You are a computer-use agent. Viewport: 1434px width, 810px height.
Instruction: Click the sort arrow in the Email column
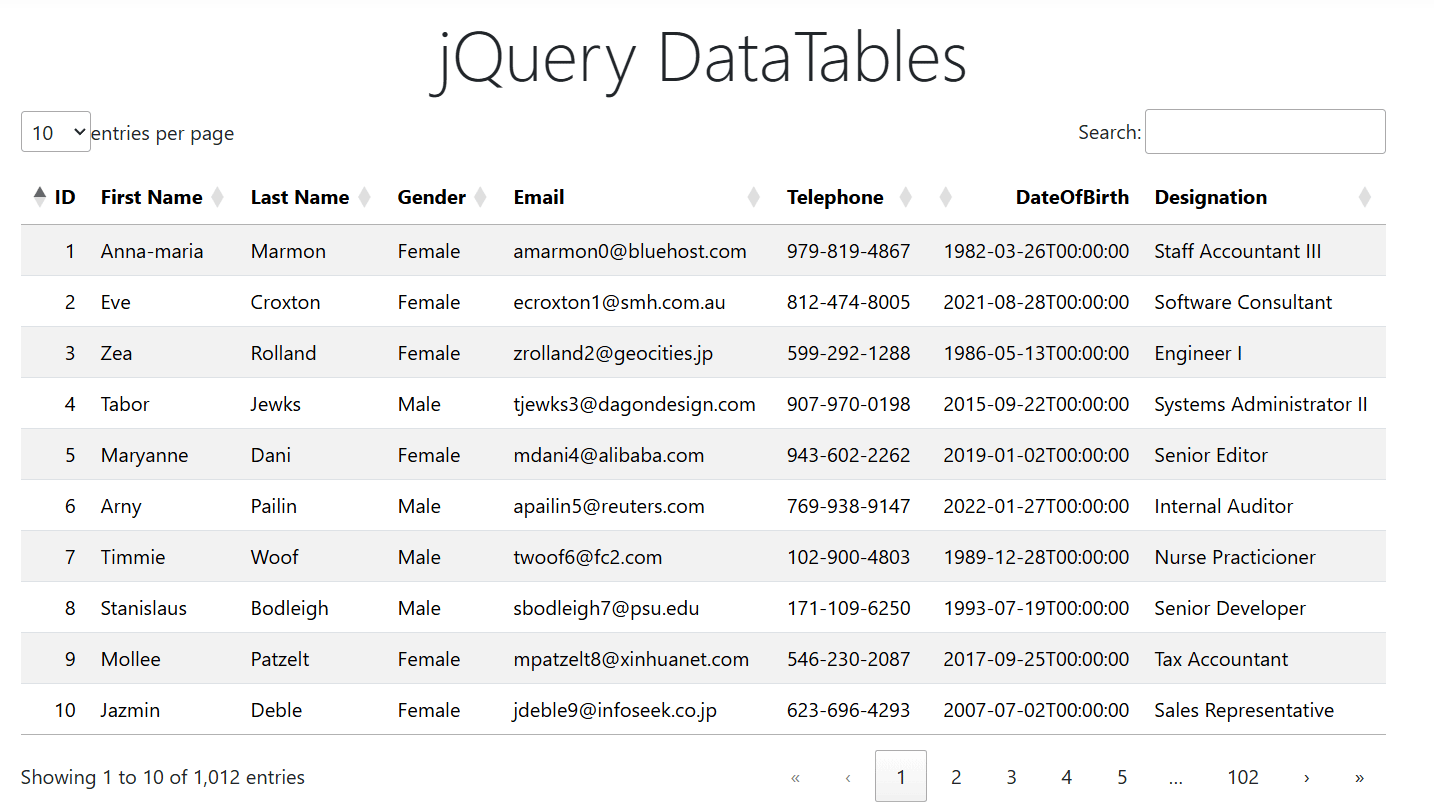(x=753, y=197)
